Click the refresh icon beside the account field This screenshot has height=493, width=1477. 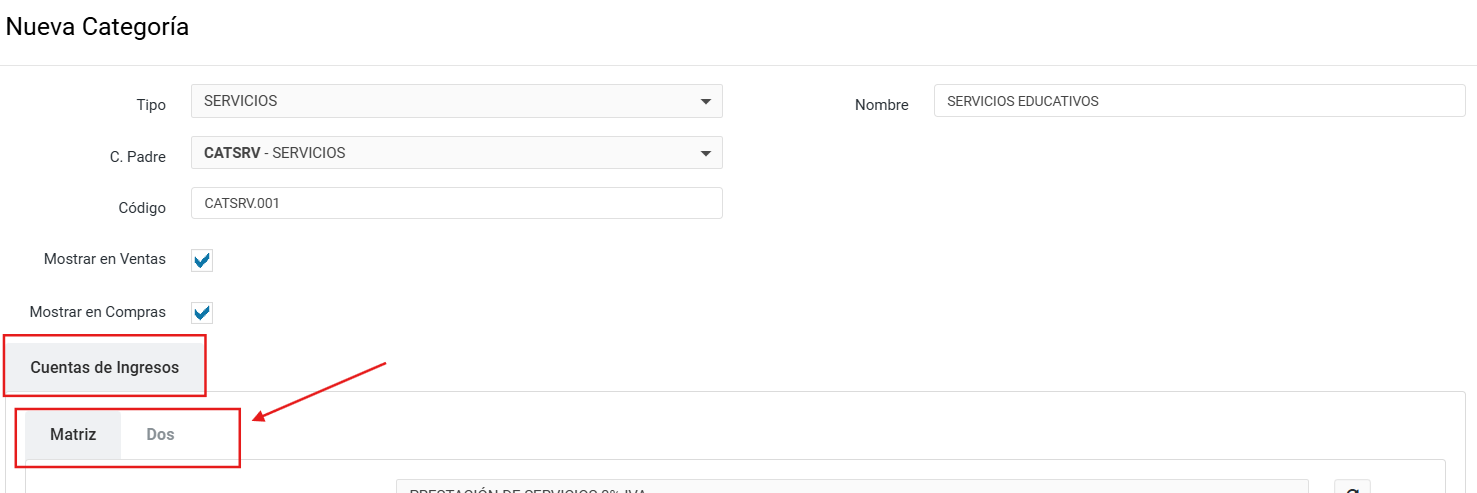(1352, 488)
